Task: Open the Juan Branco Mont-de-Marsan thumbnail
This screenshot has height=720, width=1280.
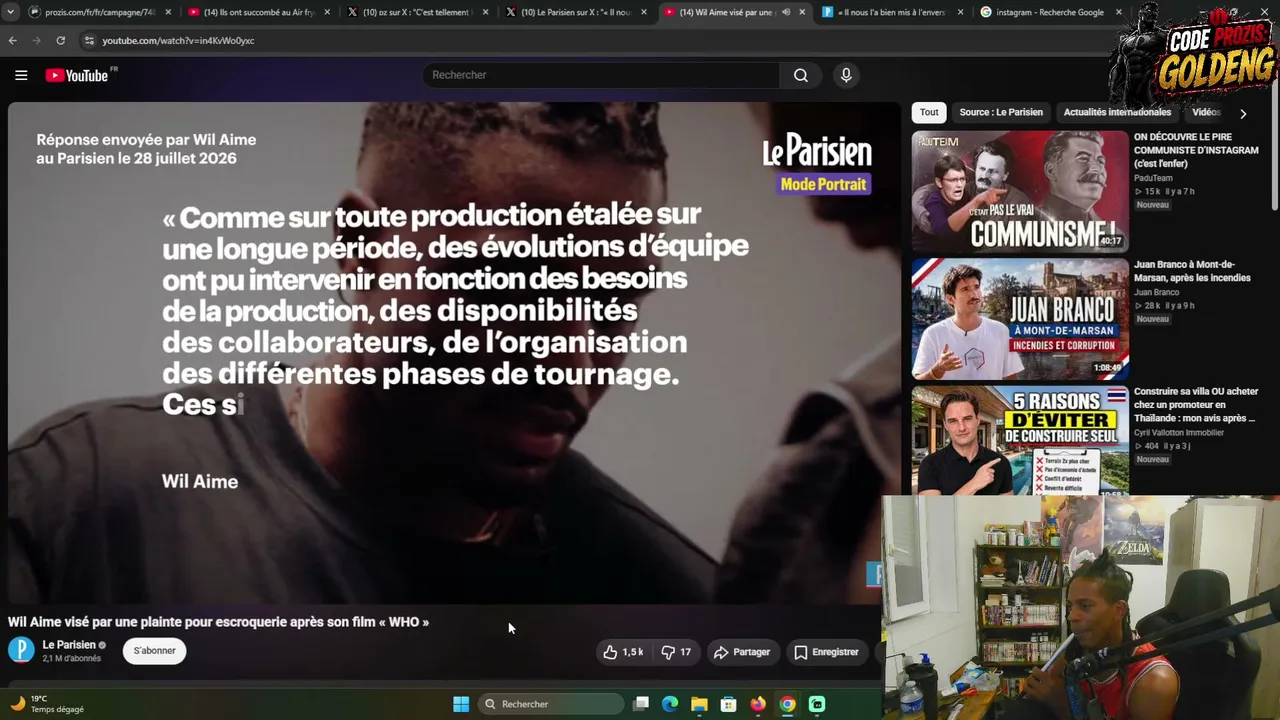Action: tap(1020, 319)
